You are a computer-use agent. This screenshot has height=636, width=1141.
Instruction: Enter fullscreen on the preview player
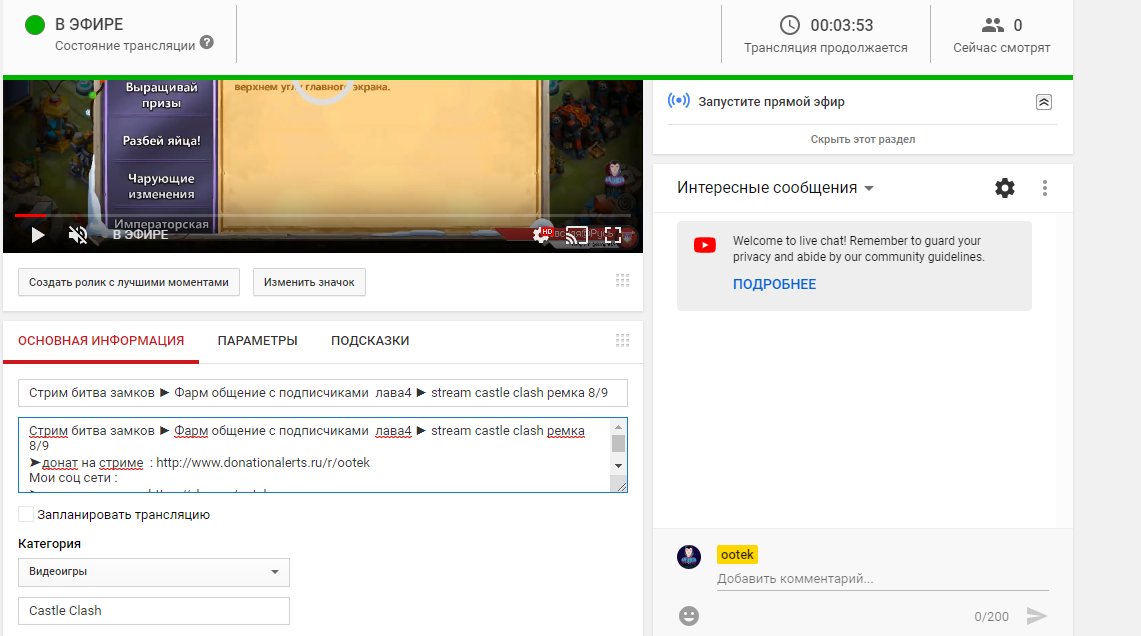613,235
